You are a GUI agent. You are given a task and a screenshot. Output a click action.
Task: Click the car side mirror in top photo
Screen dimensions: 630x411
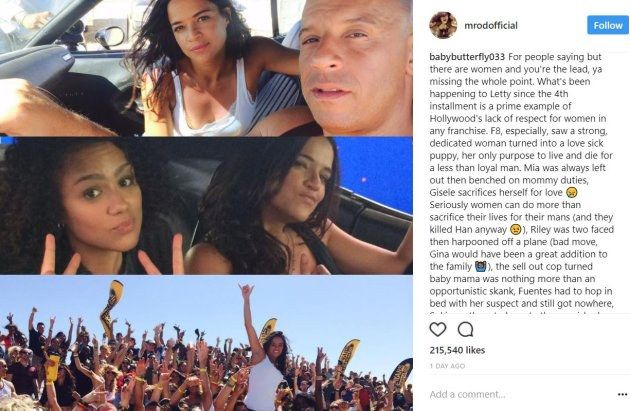coord(110,37)
